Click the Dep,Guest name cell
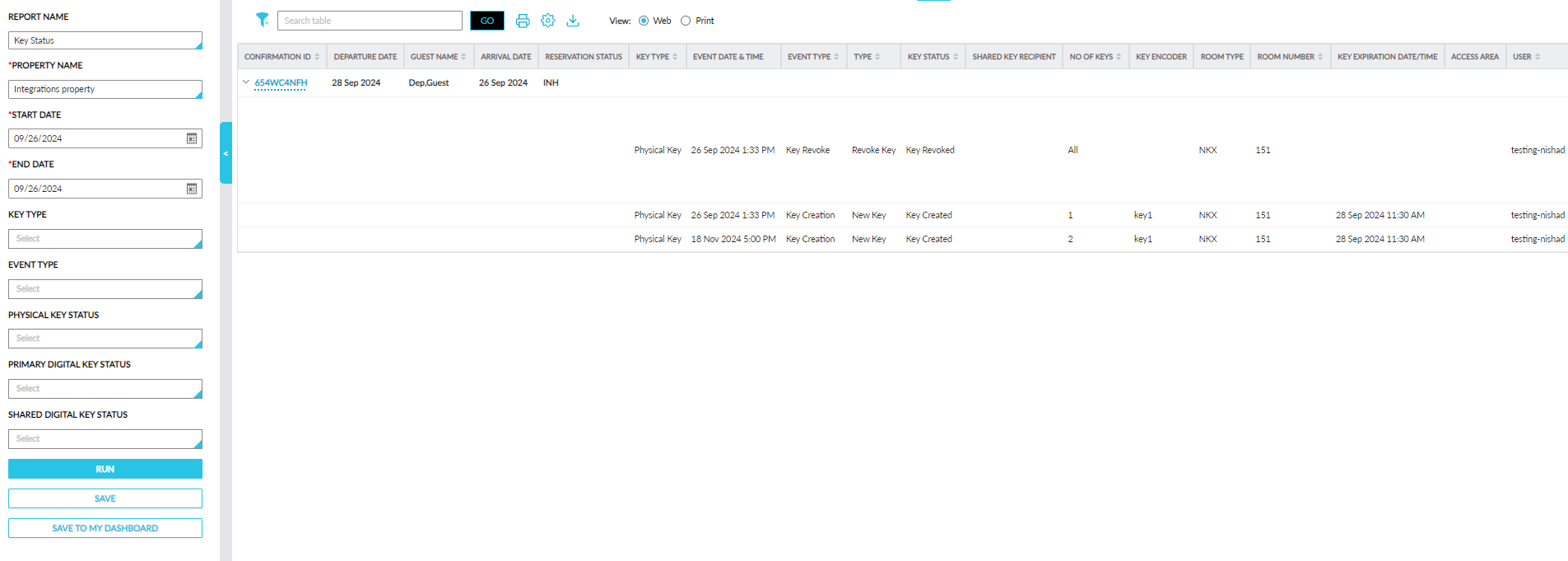This screenshot has width=1568, height=561. pos(429,82)
